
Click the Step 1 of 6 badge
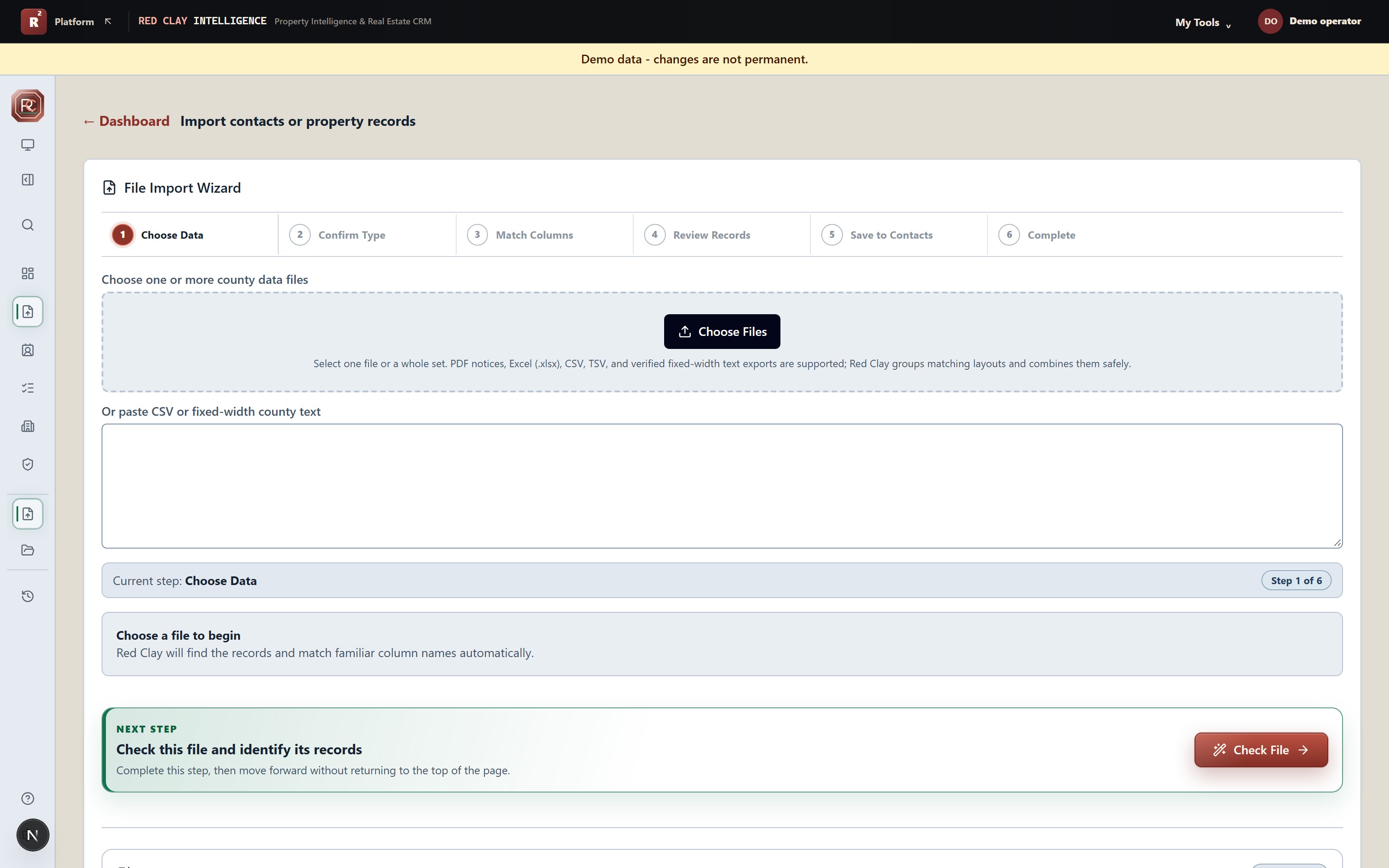pyautogui.click(x=1296, y=580)
